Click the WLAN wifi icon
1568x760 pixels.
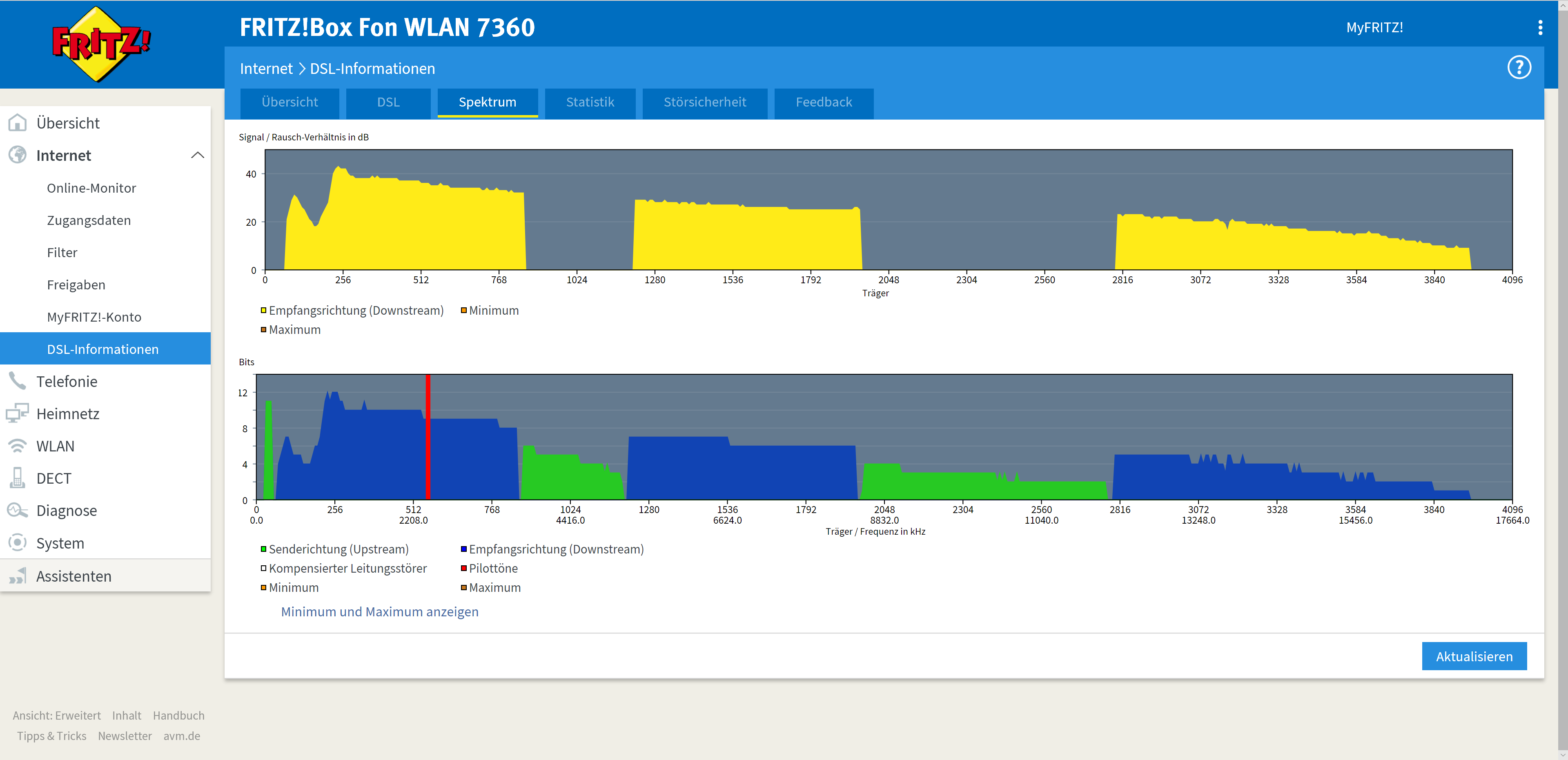pyautogui.click(x=18, y=446)
